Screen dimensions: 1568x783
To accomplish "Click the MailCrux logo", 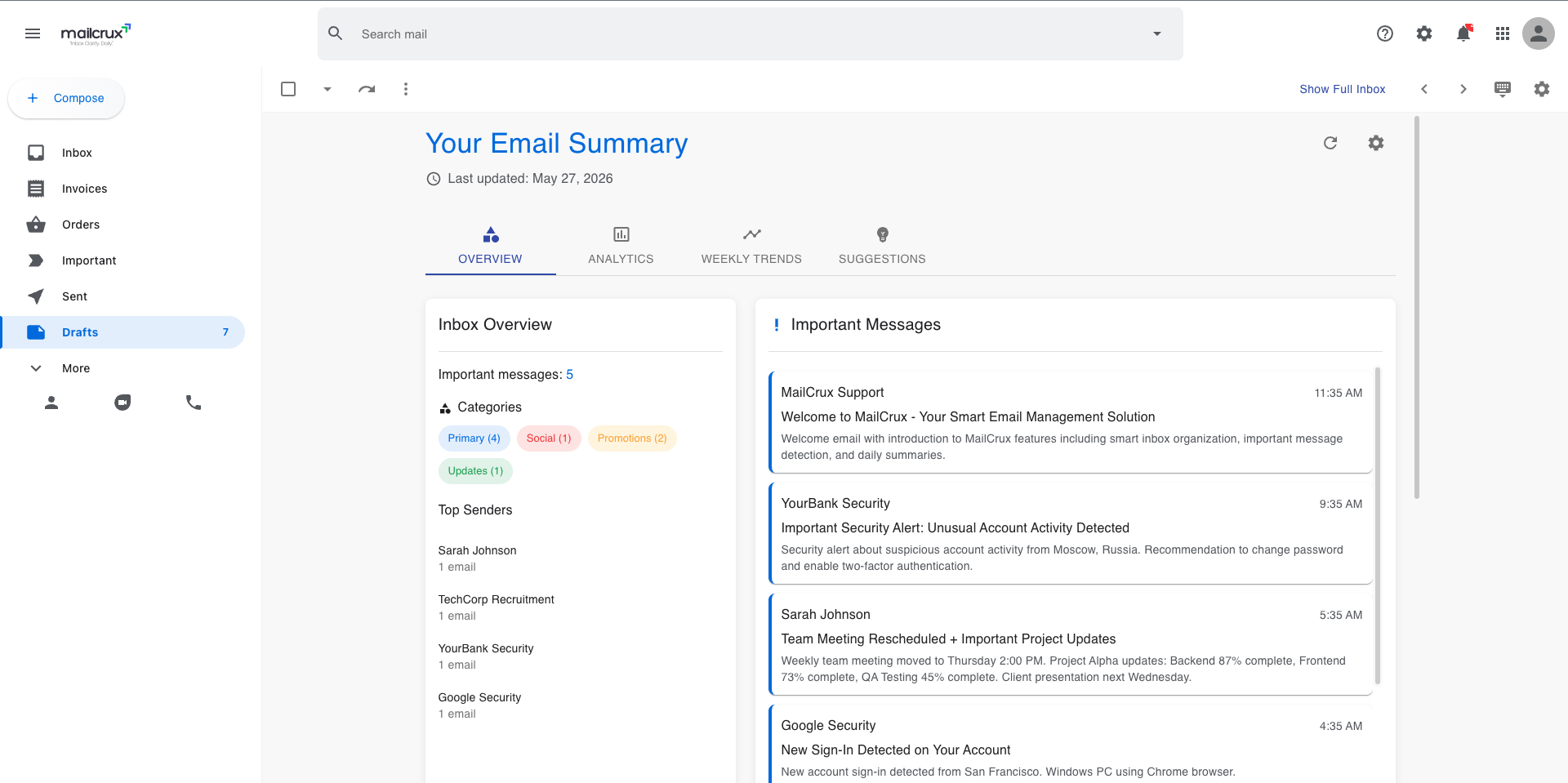I will (x=96, y=34).
